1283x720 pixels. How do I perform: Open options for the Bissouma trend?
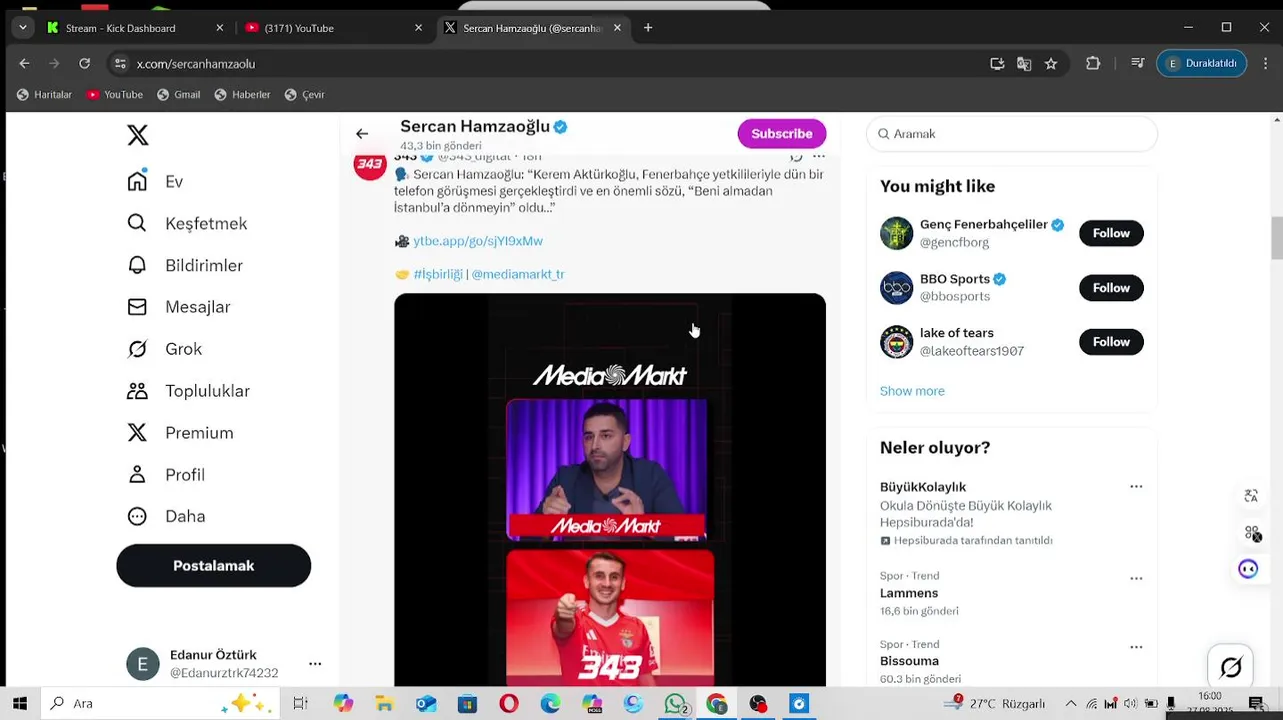(1136, 647)
